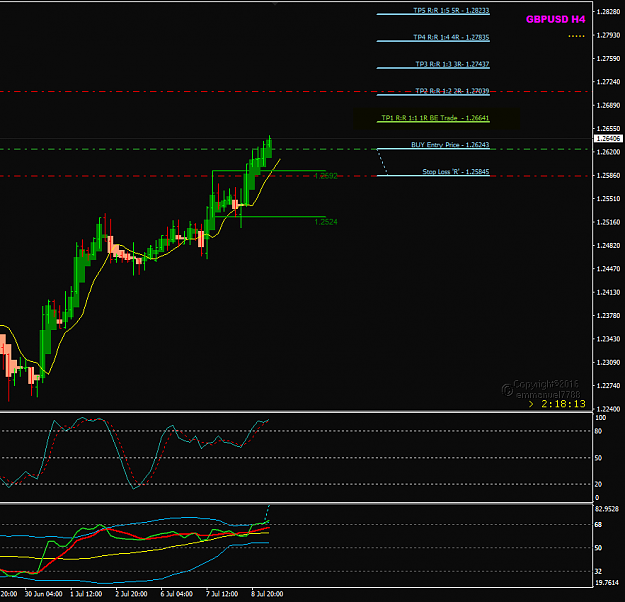Click the current price tag 1.26406
Screen dimensions: 625x602
[x=607, y=138]
